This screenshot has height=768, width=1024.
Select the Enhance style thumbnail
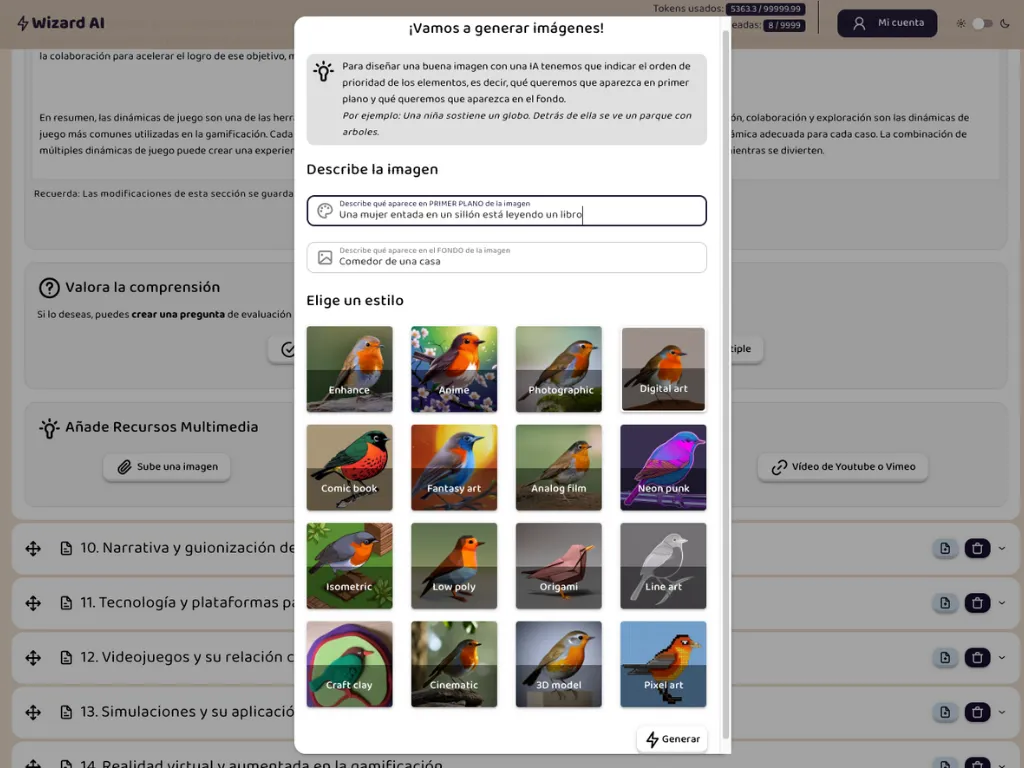tap(349, 369)
